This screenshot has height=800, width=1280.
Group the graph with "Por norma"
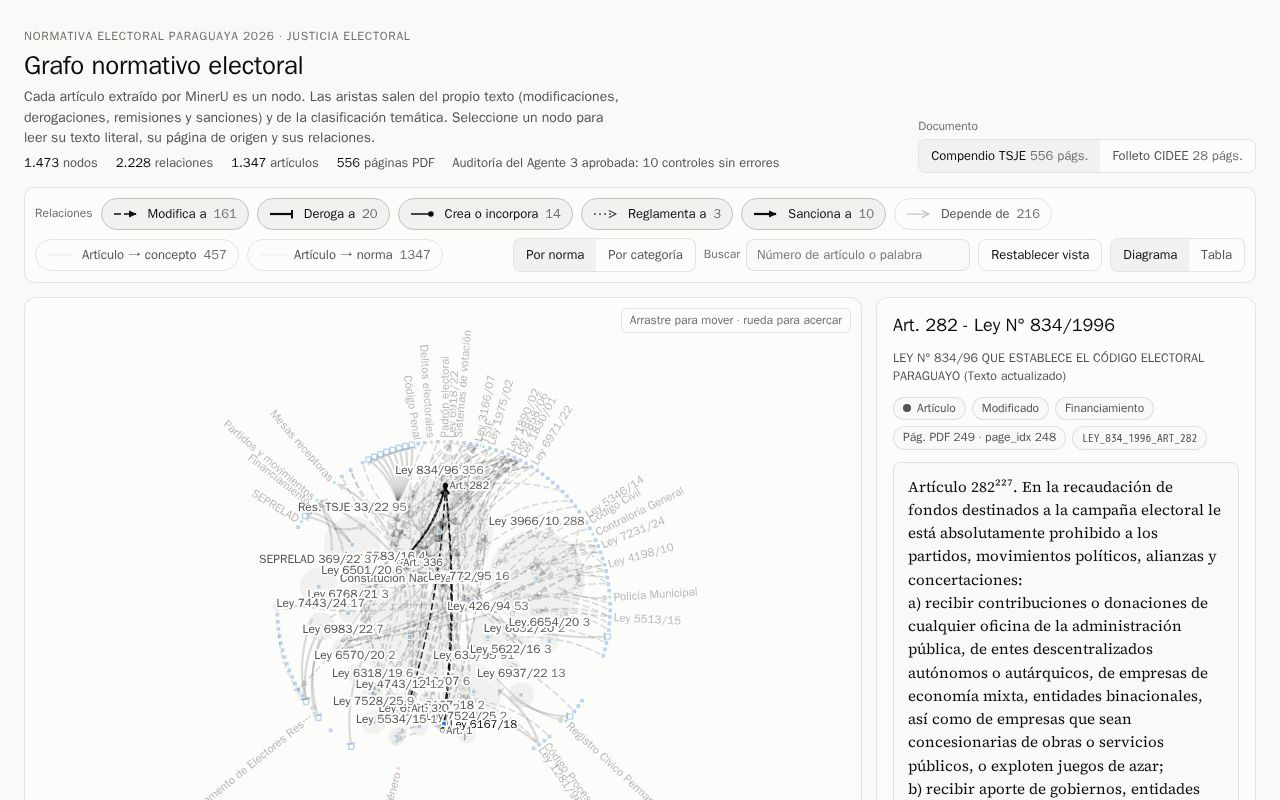(555, 255)
